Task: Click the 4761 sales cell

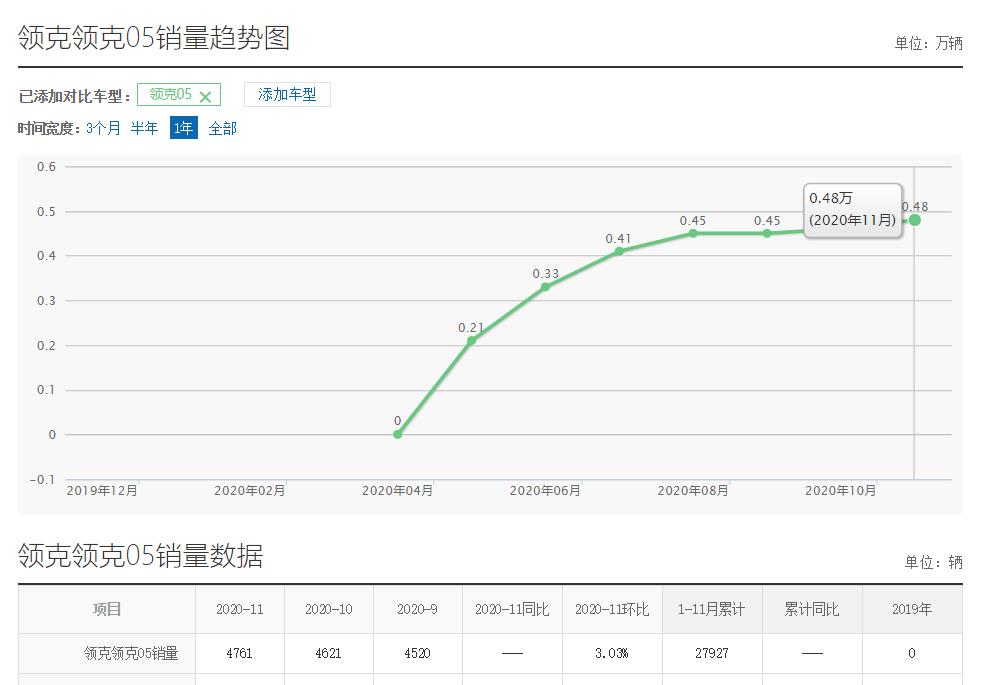Action: pos(240,653)
